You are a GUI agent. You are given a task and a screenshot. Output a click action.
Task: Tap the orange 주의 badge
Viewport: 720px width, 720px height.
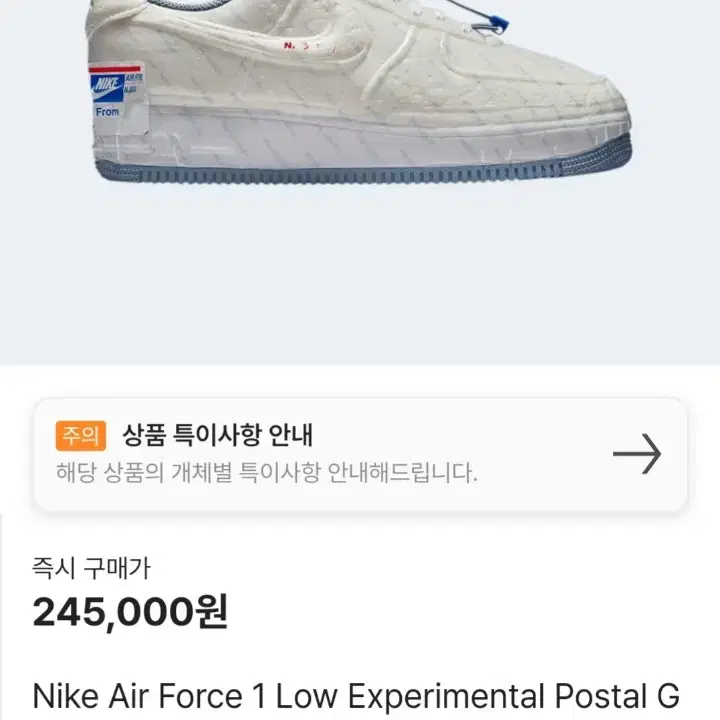[x=81, y=435]
